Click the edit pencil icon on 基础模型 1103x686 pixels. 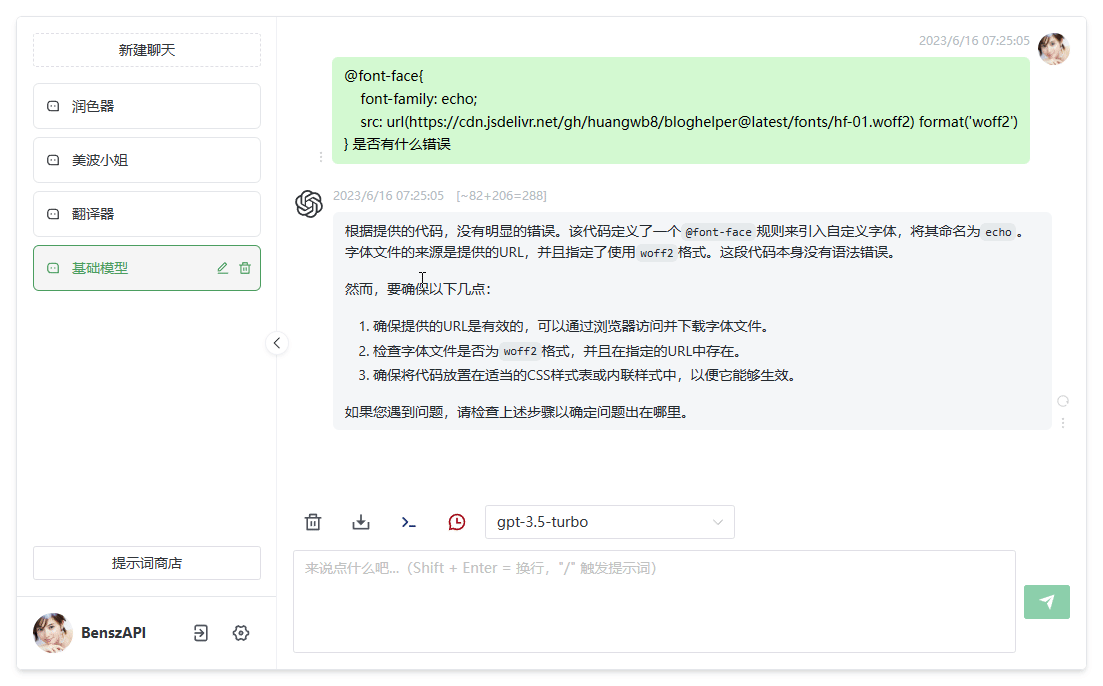[x=222, y=268]
